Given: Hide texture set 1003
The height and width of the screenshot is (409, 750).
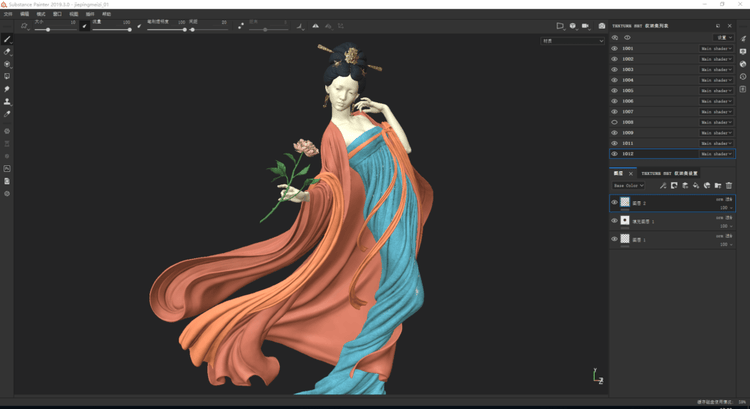Looking at the screenshot, I should [615, 70].
